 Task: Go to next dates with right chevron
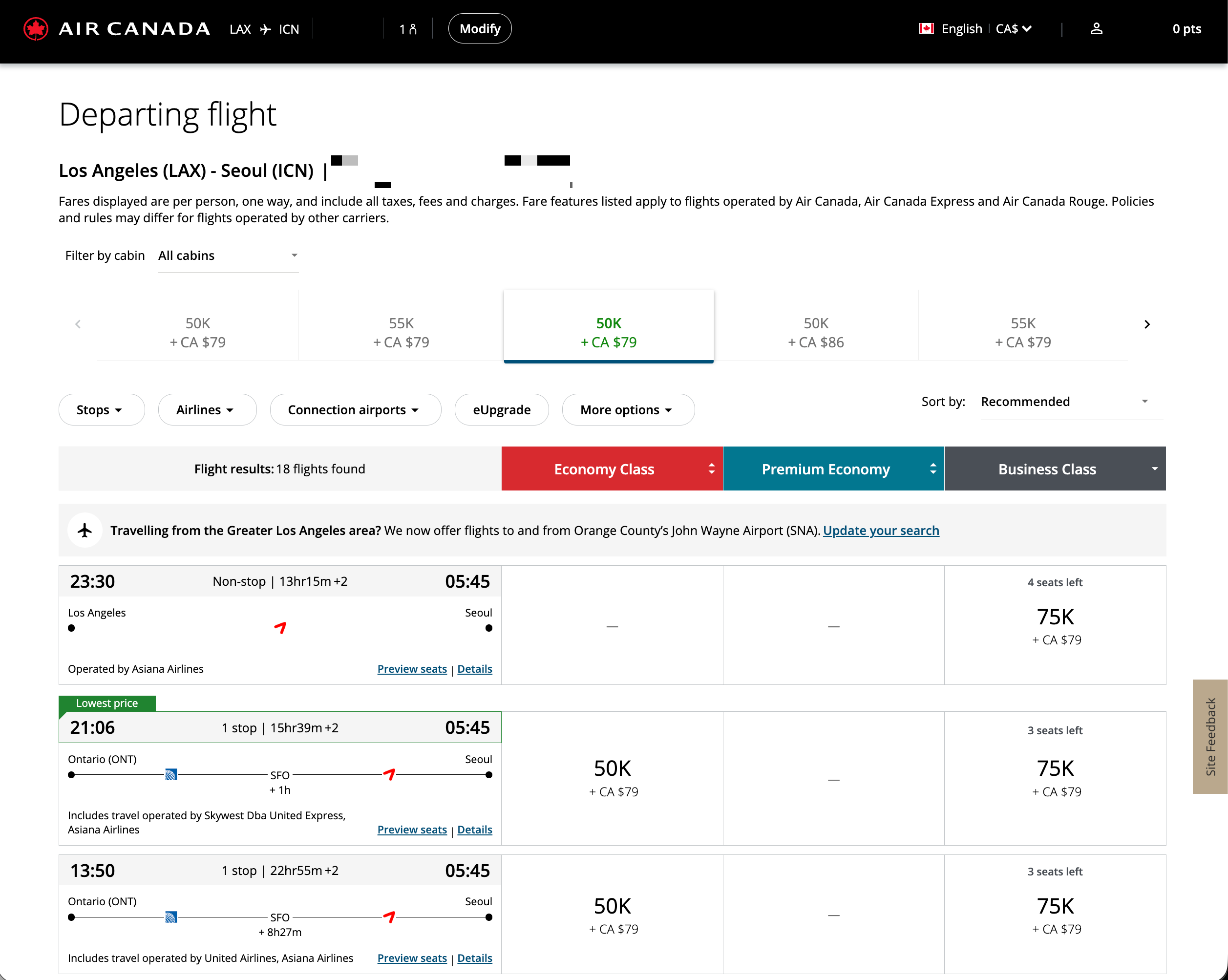(x=1146, y=324)
